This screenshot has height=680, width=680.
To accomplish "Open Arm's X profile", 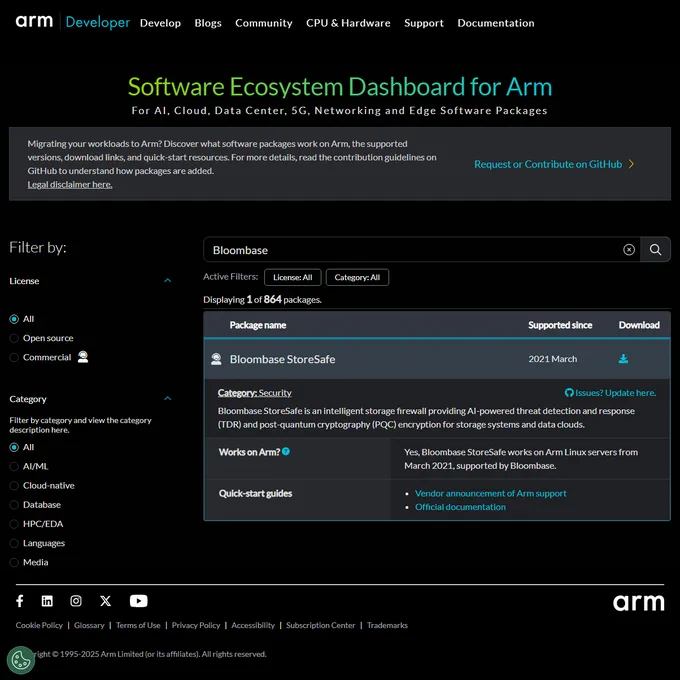I will [105, 601].
